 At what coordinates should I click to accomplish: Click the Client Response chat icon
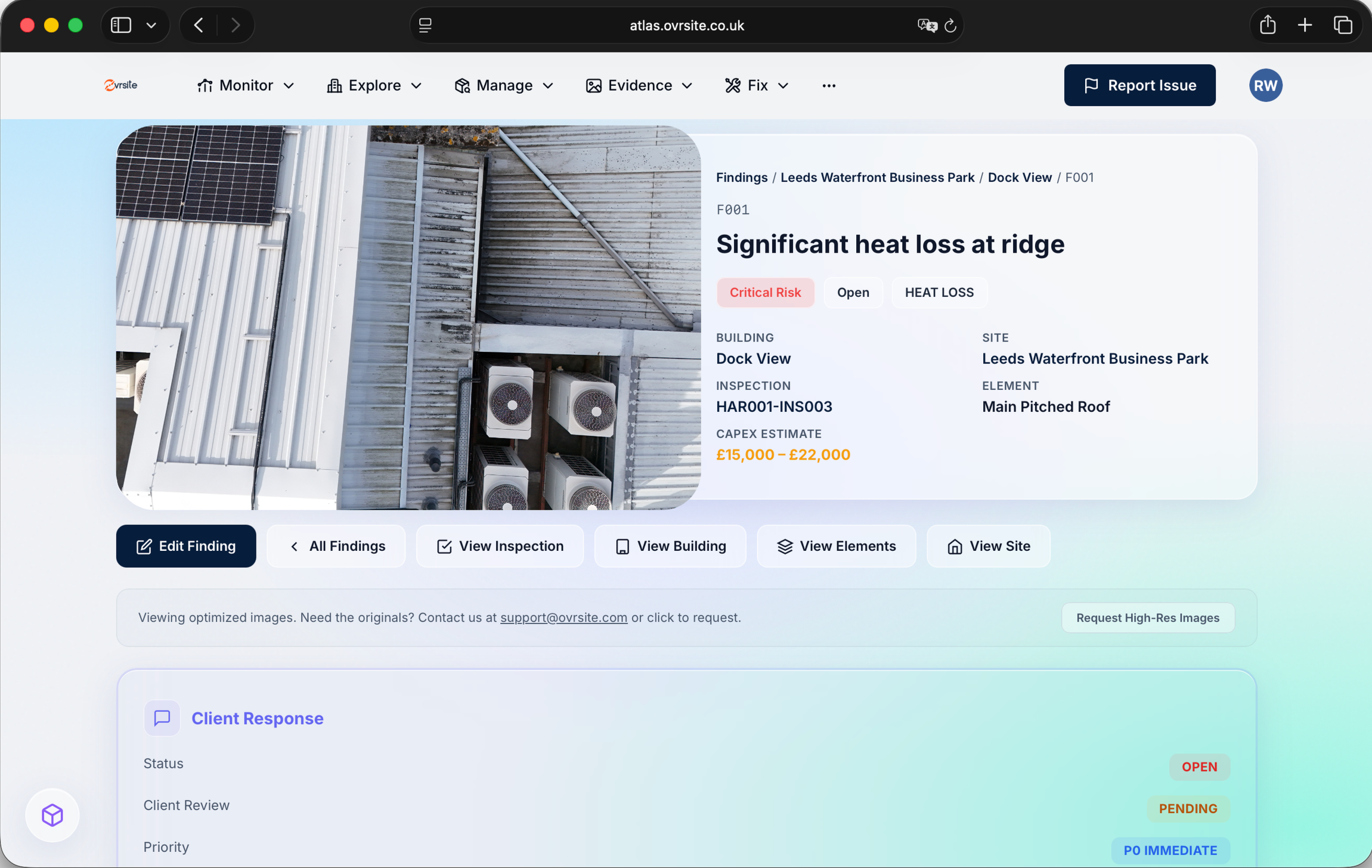(x=162, y=718)
